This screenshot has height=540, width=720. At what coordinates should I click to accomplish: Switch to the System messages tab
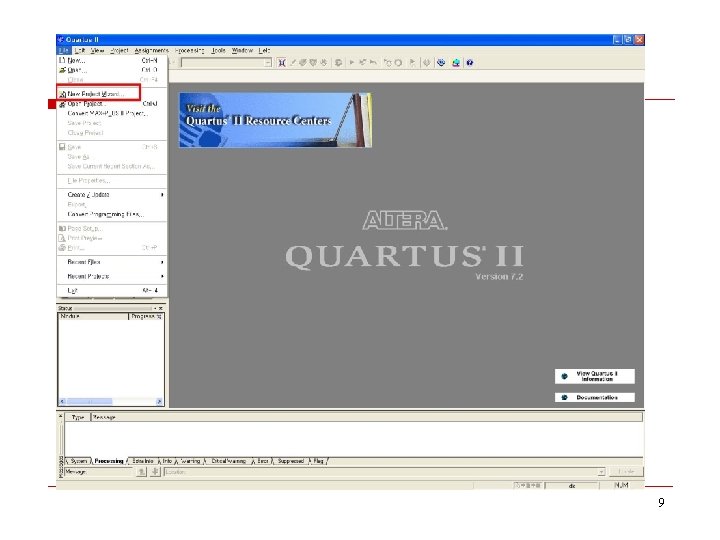[79, 461]
